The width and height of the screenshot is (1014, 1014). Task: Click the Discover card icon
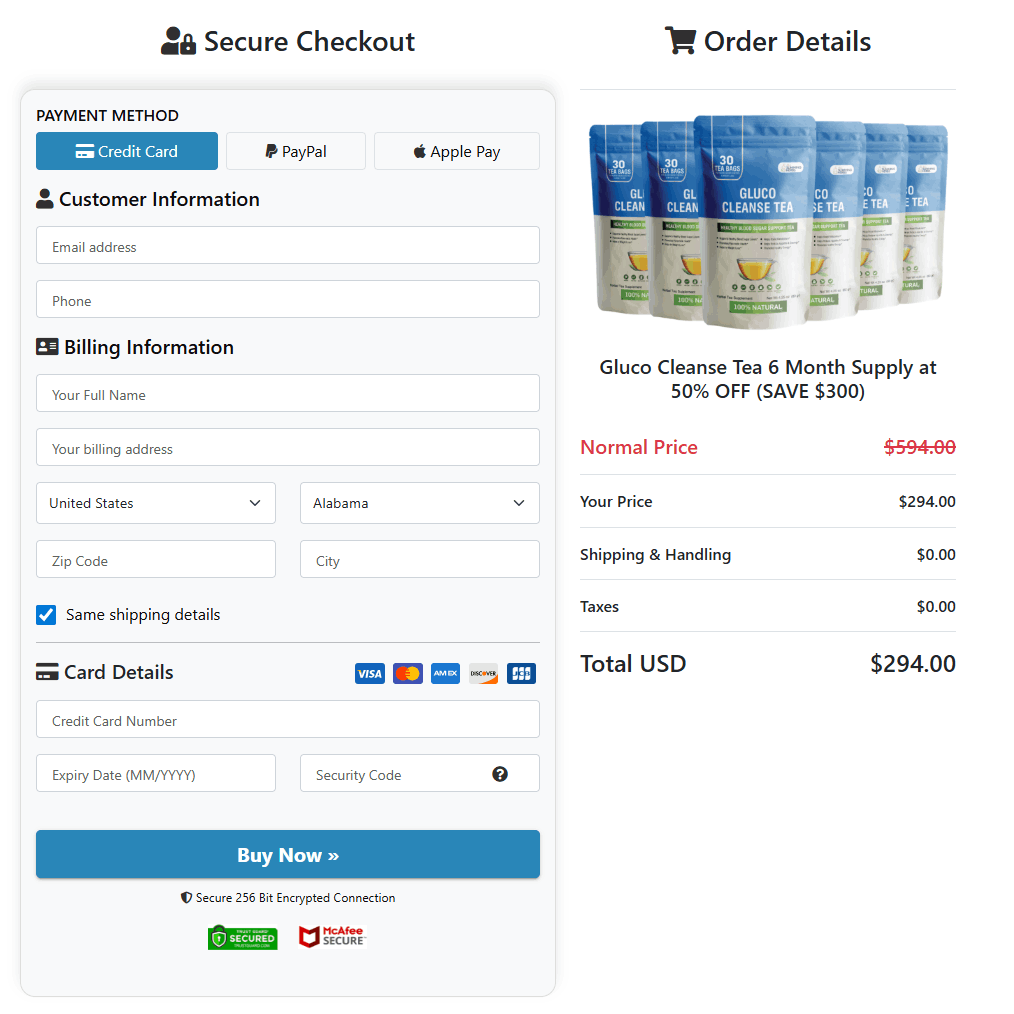483,673
